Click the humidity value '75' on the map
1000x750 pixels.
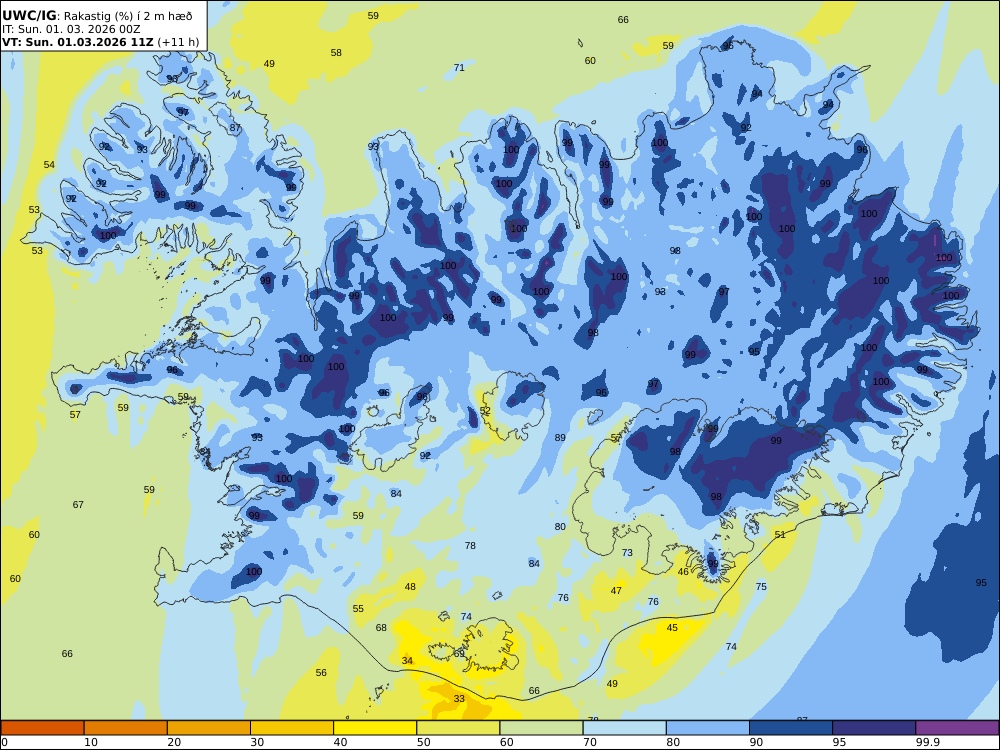[761, 587]
